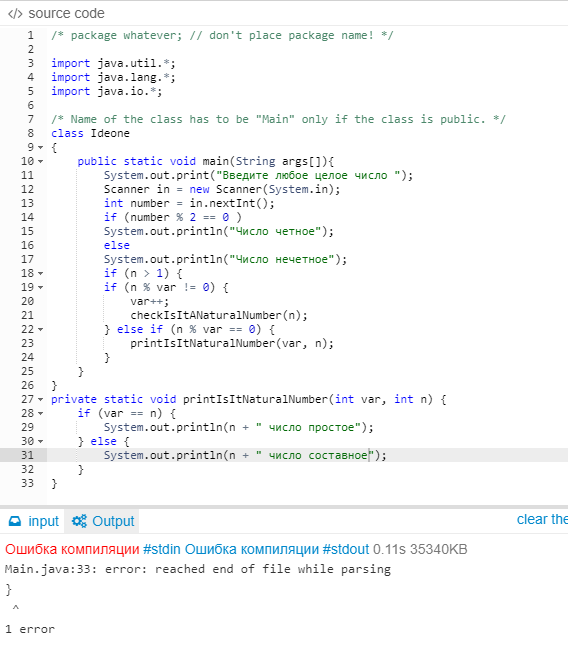Screen dimensions: 568x654
Task: Open the #stdout link
Action: (346, 549)
